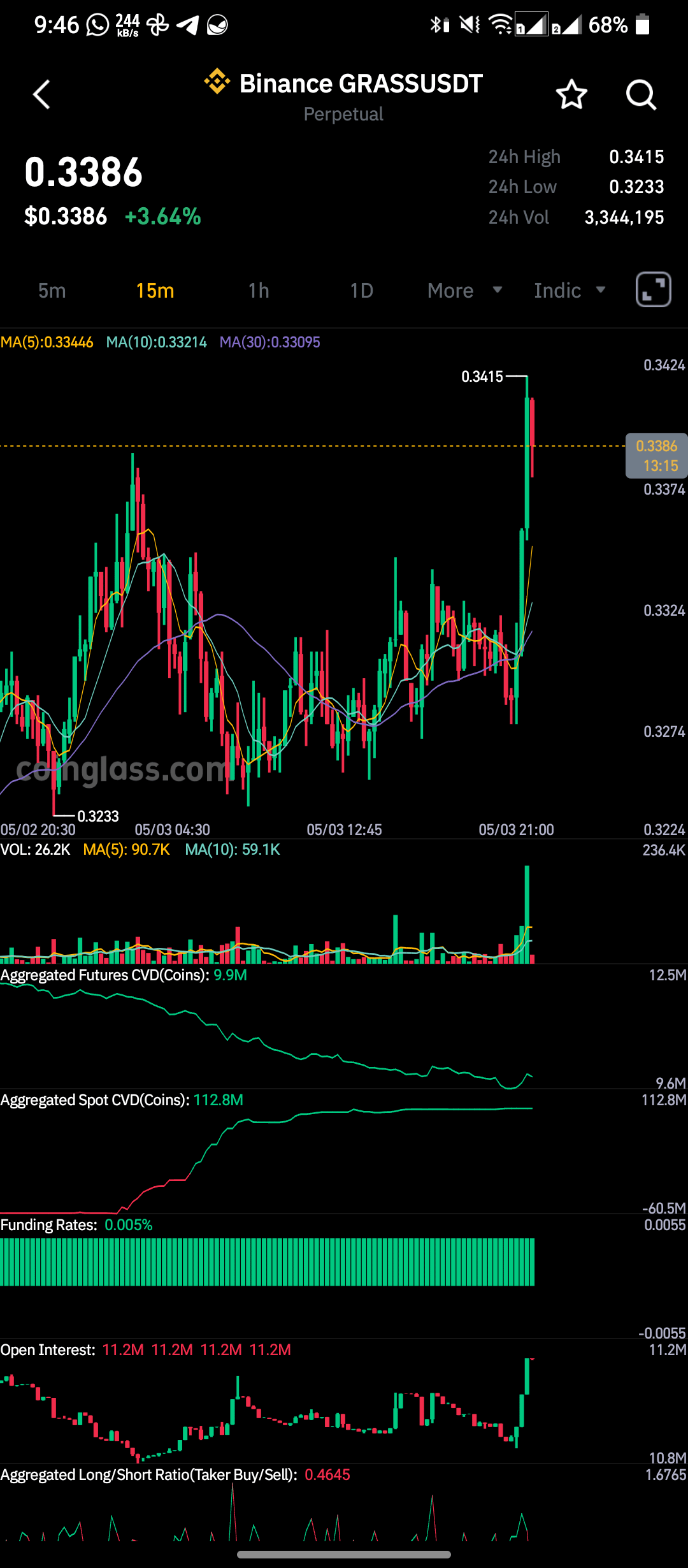688x1568 pixels.
Task: Switch to the 1h timeframe
Action: [x=259, y=291]
